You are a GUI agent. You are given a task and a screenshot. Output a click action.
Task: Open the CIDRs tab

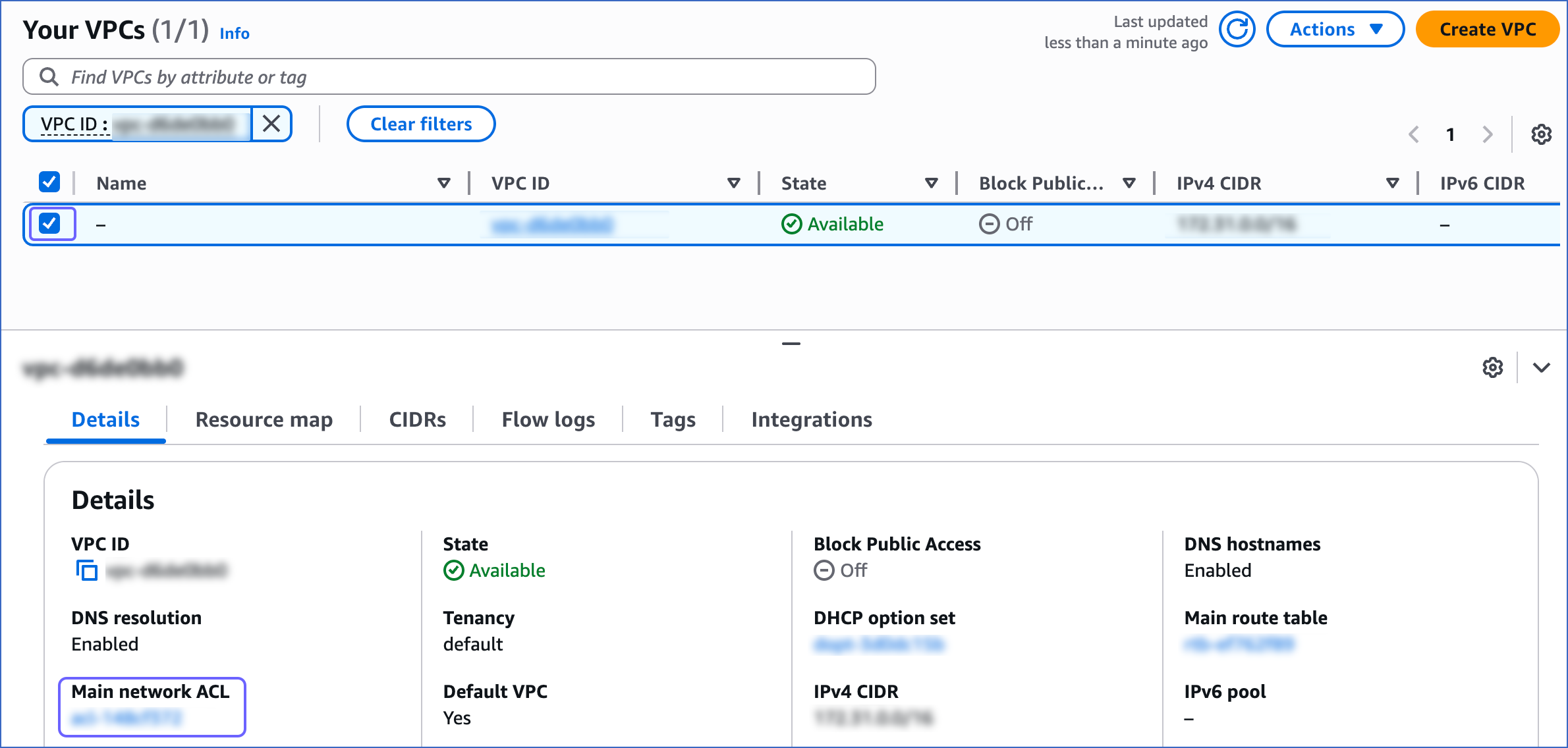click(418, 420)
